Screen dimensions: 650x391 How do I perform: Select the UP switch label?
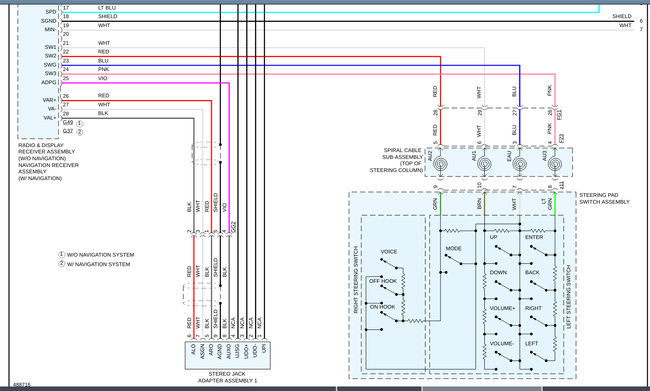tap(493, 237)
